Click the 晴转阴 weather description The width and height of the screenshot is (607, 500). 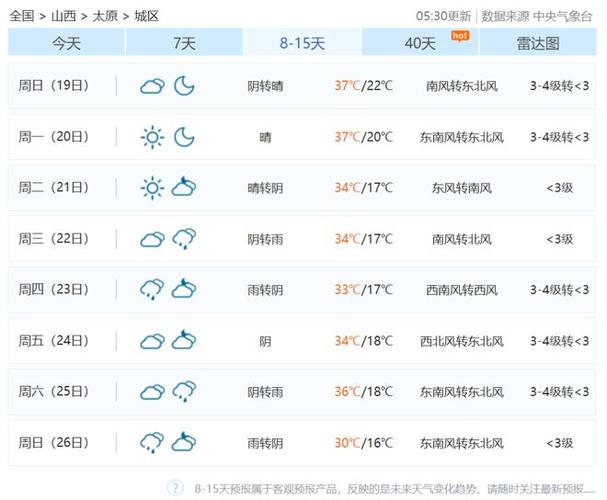pos(266,188)
